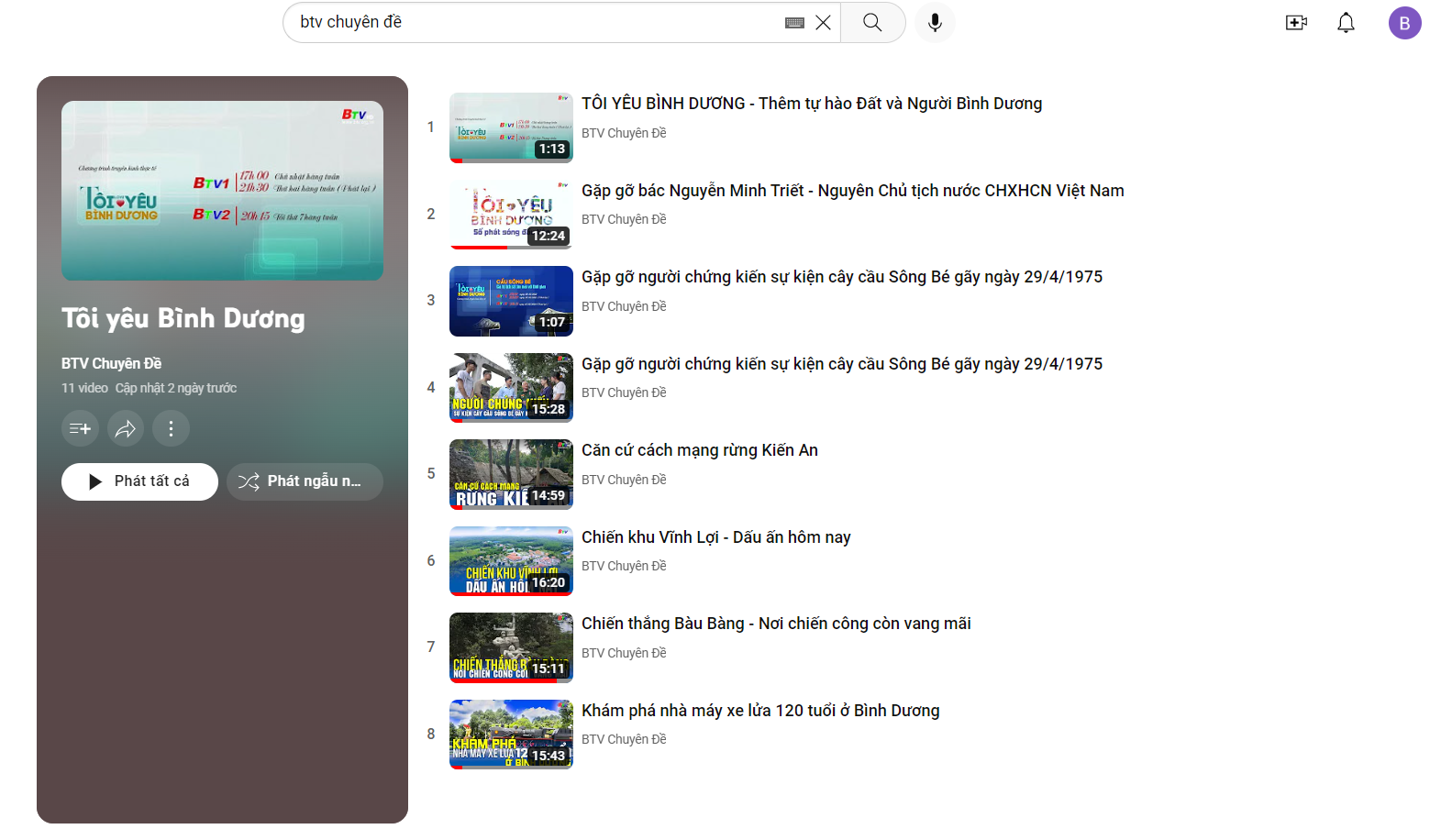Click channel name under video 2

point(624,219)
